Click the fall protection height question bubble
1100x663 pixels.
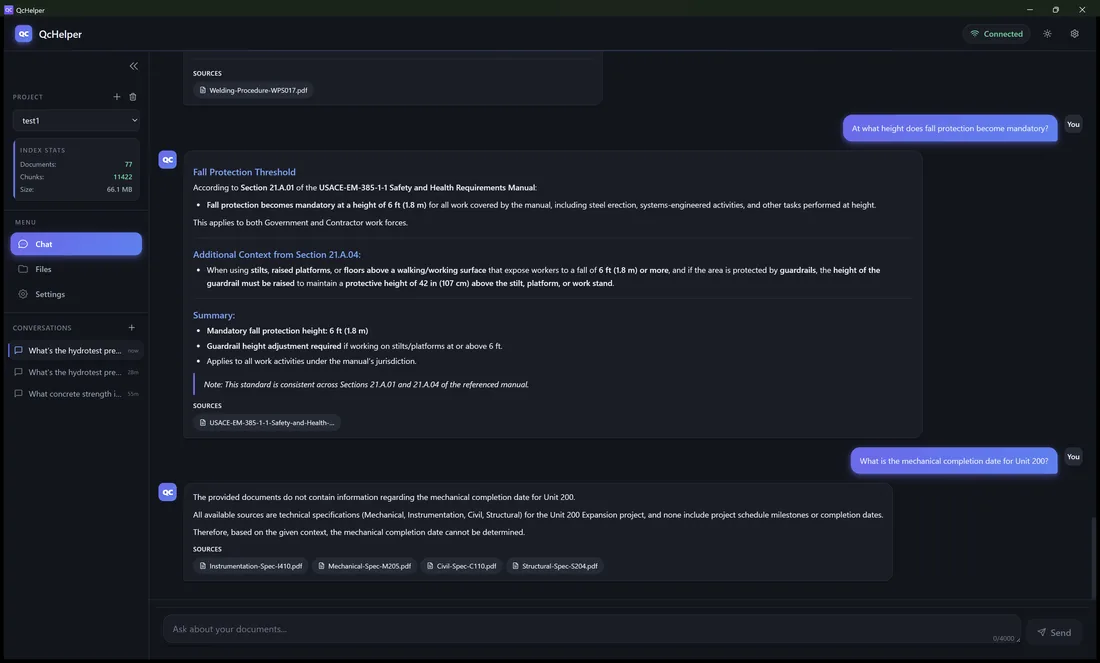950,128
